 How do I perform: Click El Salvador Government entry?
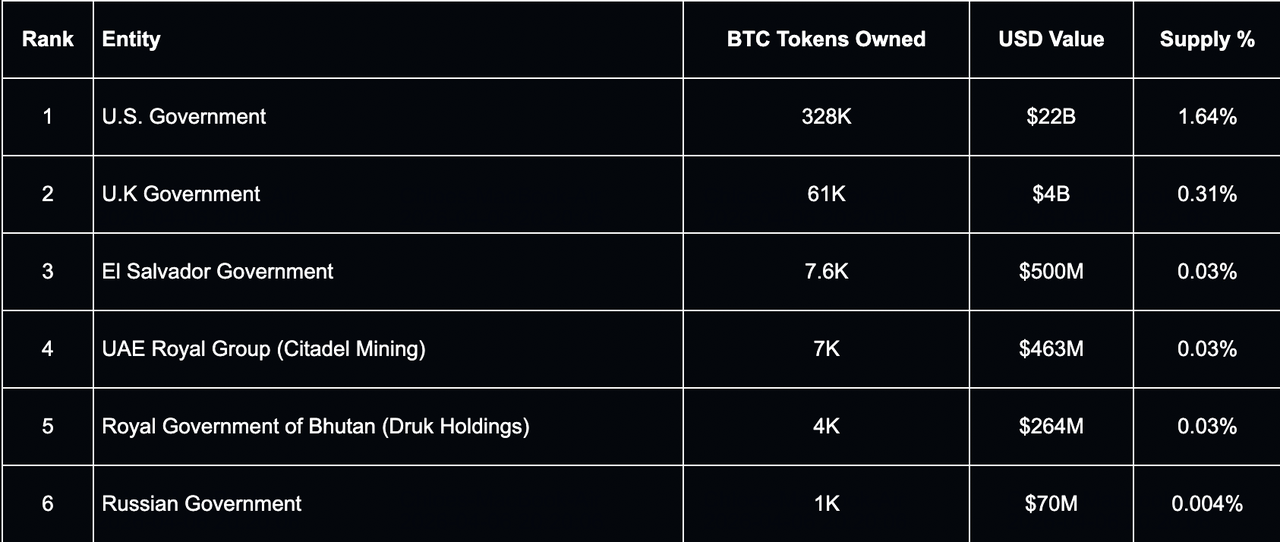pyautogui.click(x=218, y=271)
